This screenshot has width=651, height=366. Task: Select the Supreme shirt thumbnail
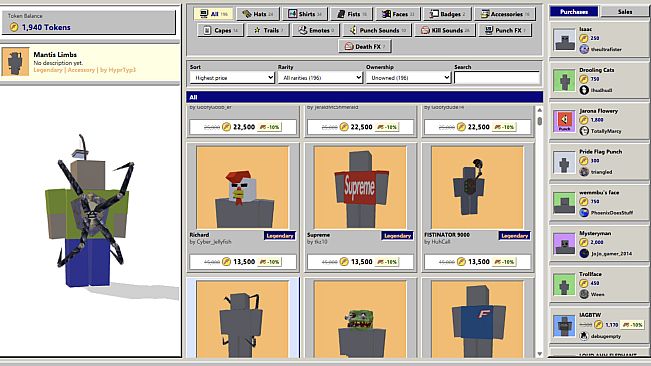360,187
